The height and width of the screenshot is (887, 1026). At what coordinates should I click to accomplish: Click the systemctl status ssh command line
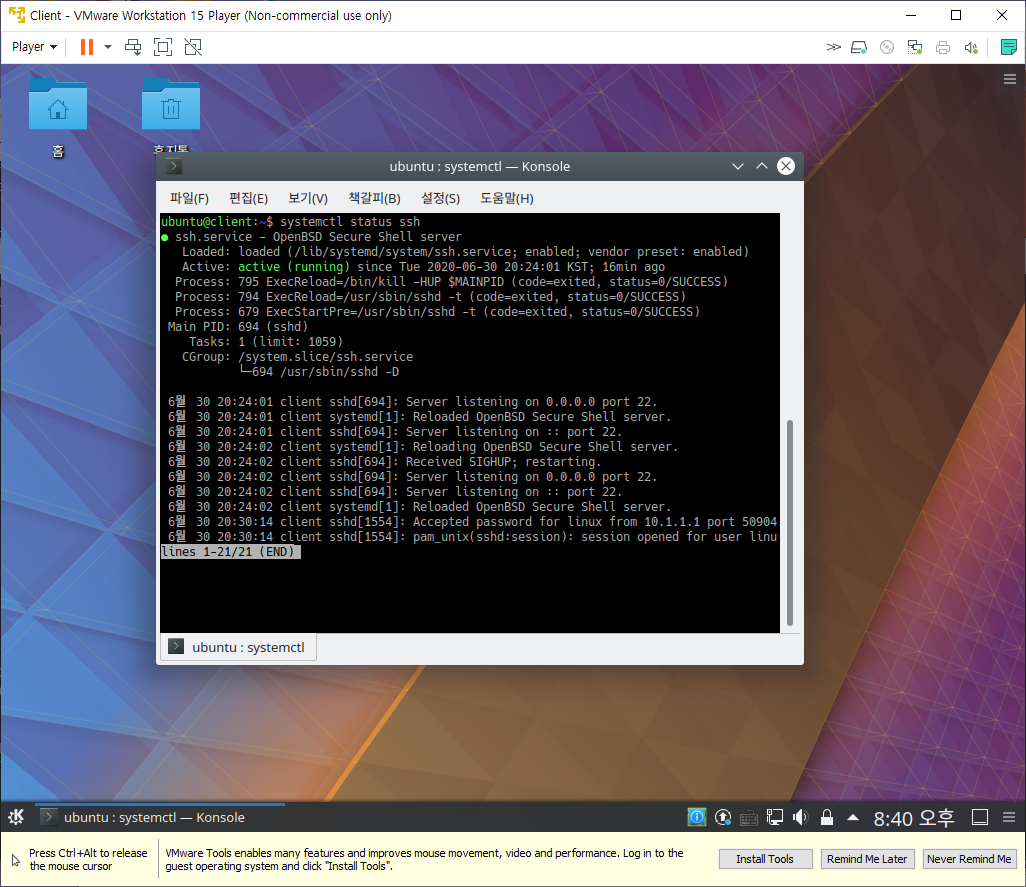pyautogui.click(x=350, y=222)
